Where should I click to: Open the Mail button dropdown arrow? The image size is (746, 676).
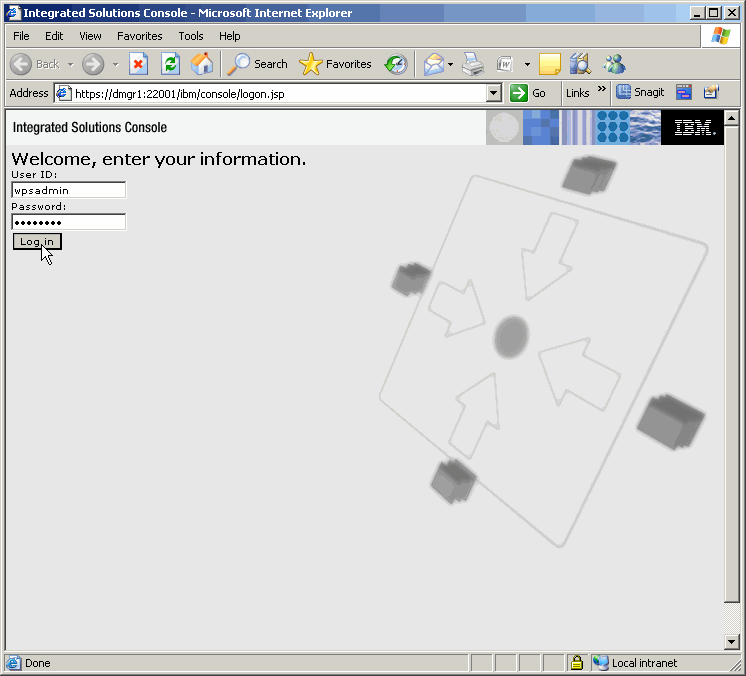(x=451, y=64)
